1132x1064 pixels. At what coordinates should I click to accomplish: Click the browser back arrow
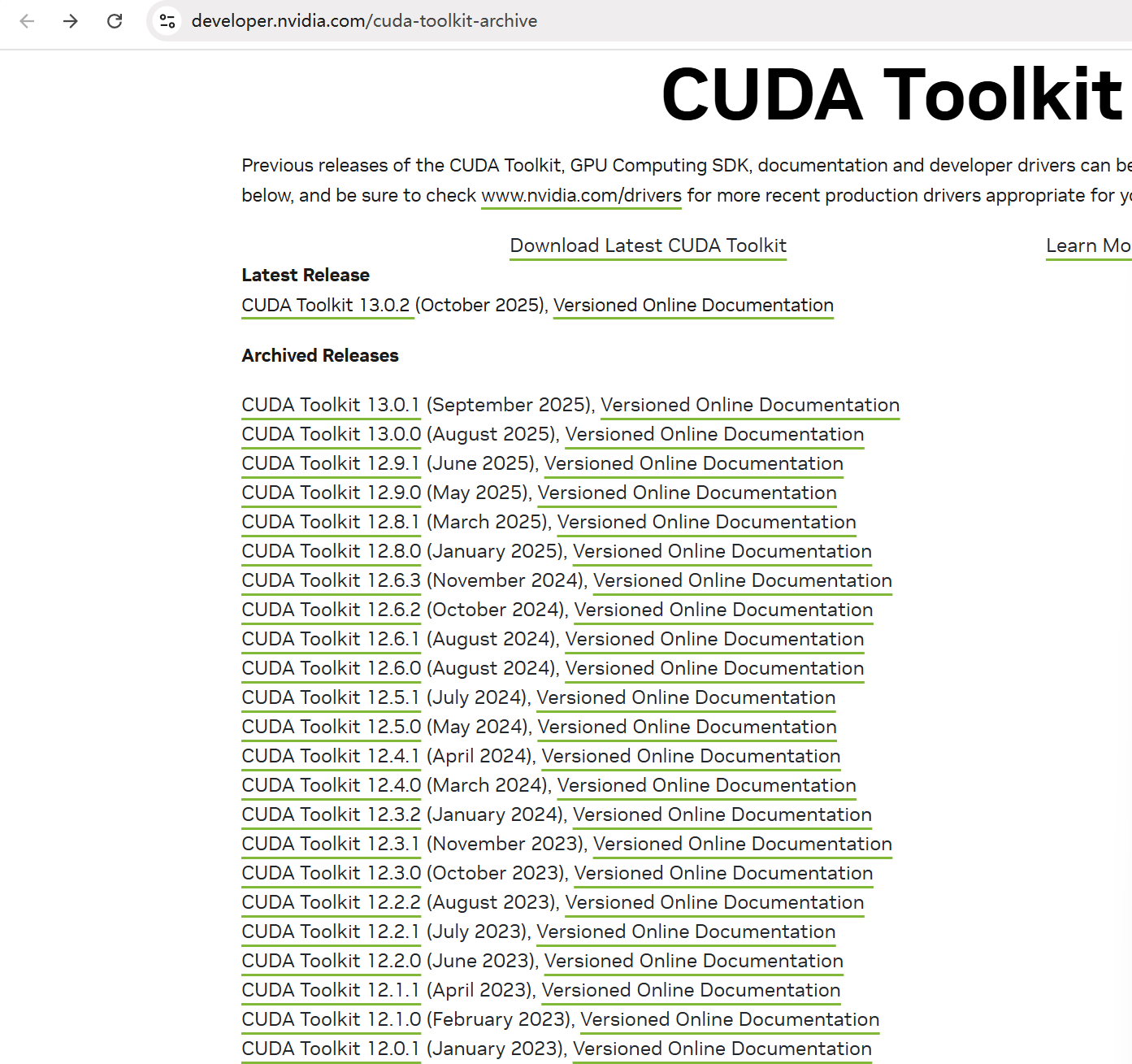[x=27, y=21]
